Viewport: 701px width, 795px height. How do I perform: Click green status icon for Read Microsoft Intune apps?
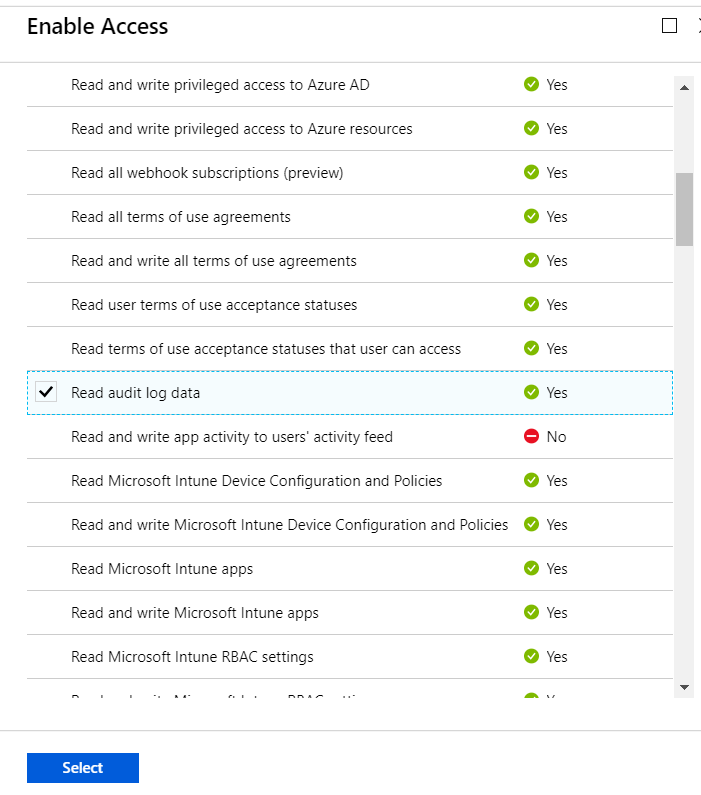click(532, 569)
